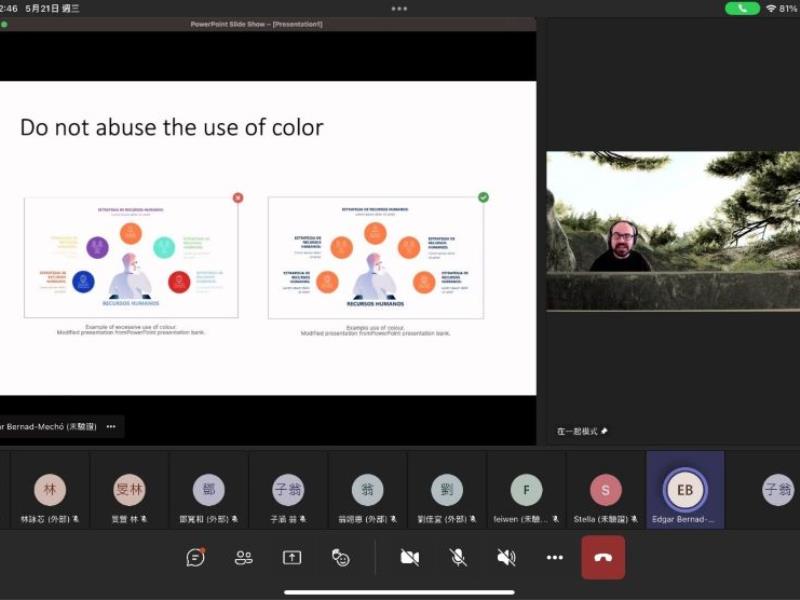
Task: Select the 林詠芯 participant avatar
Action: [x=50, y=490]
